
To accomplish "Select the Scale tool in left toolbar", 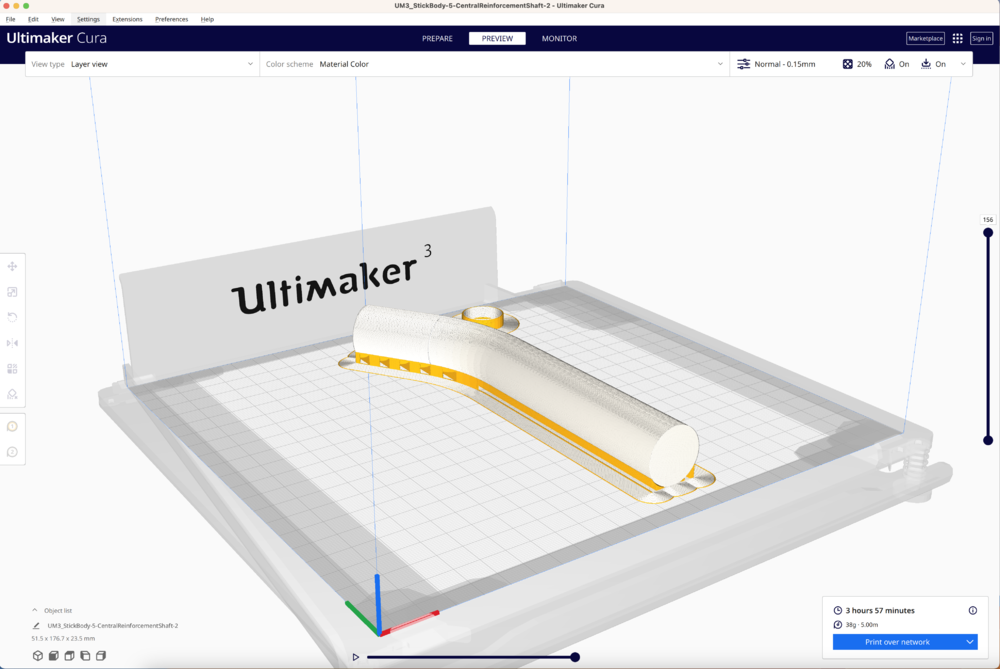I will tap(12, 292).
